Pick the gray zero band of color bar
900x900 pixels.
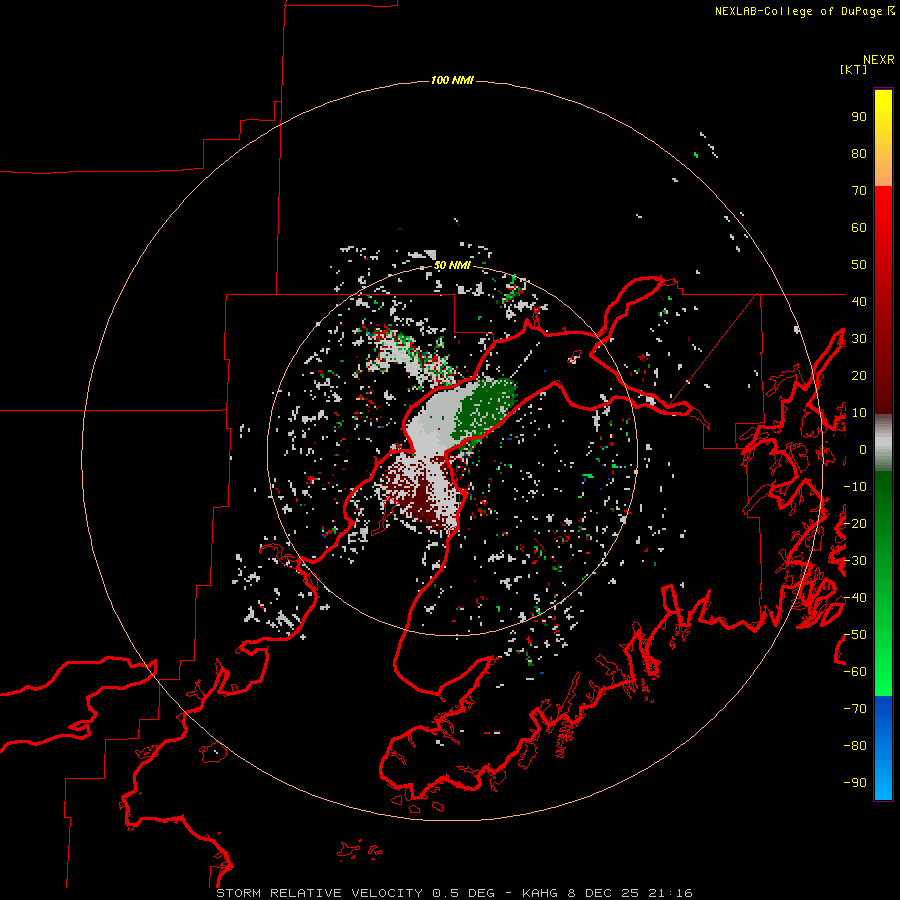click(x=883, y=443)
